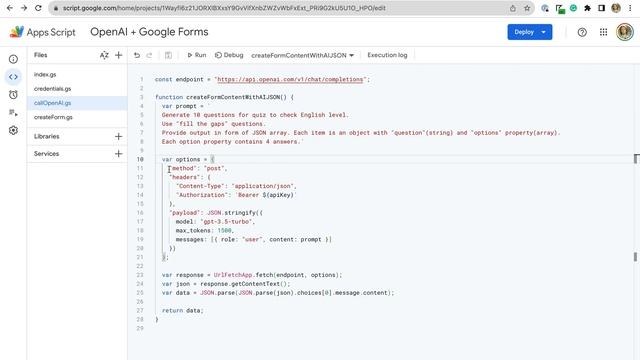
Task: Rename the project title OpenAI + Google Forms
Action: click(149, 32)
